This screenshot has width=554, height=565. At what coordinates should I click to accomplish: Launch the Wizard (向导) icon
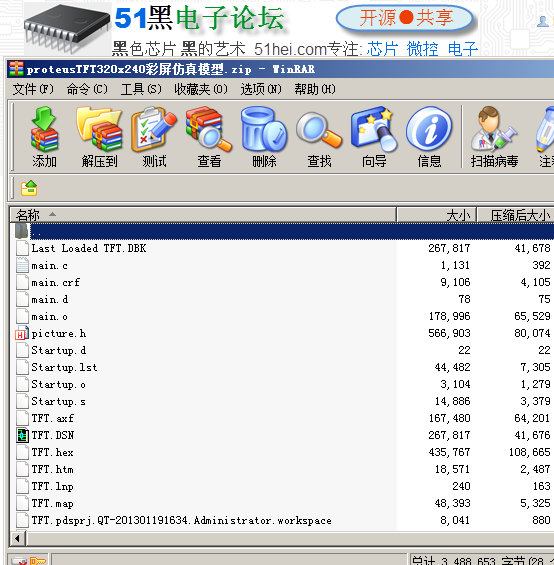[x=374, y=137]
